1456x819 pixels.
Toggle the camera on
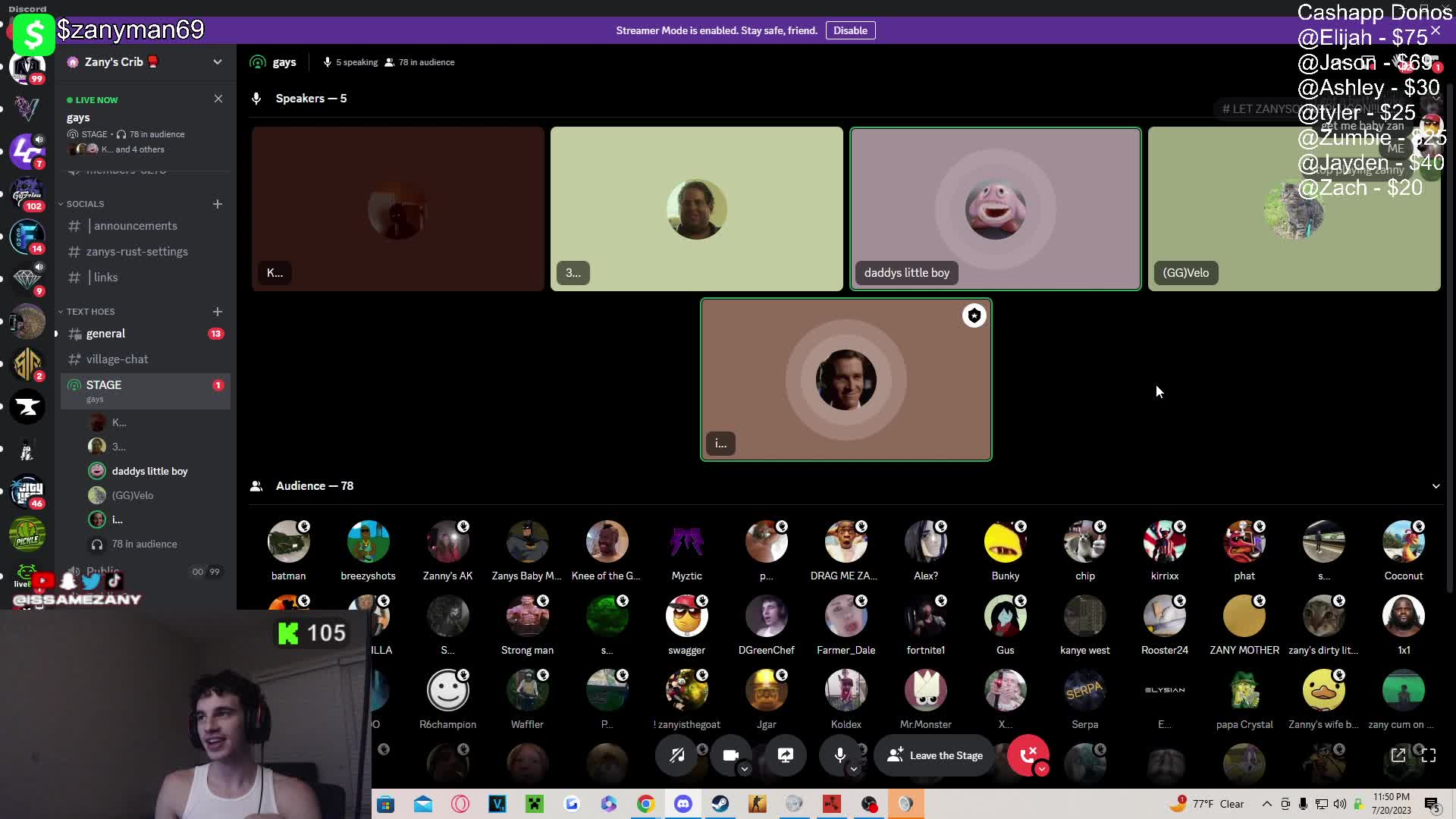(x=730, y=755)
